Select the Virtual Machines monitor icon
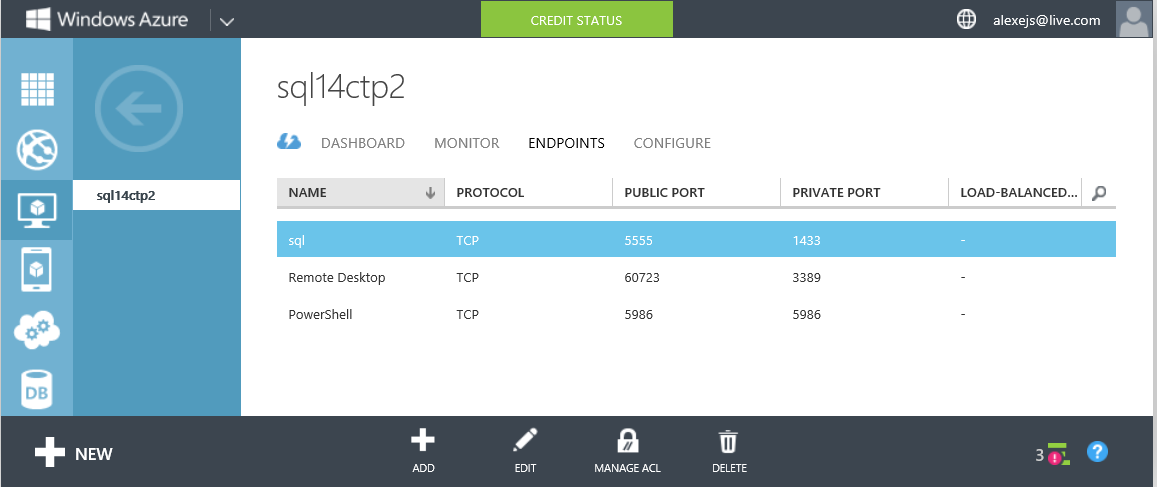 tap(37, 210)
